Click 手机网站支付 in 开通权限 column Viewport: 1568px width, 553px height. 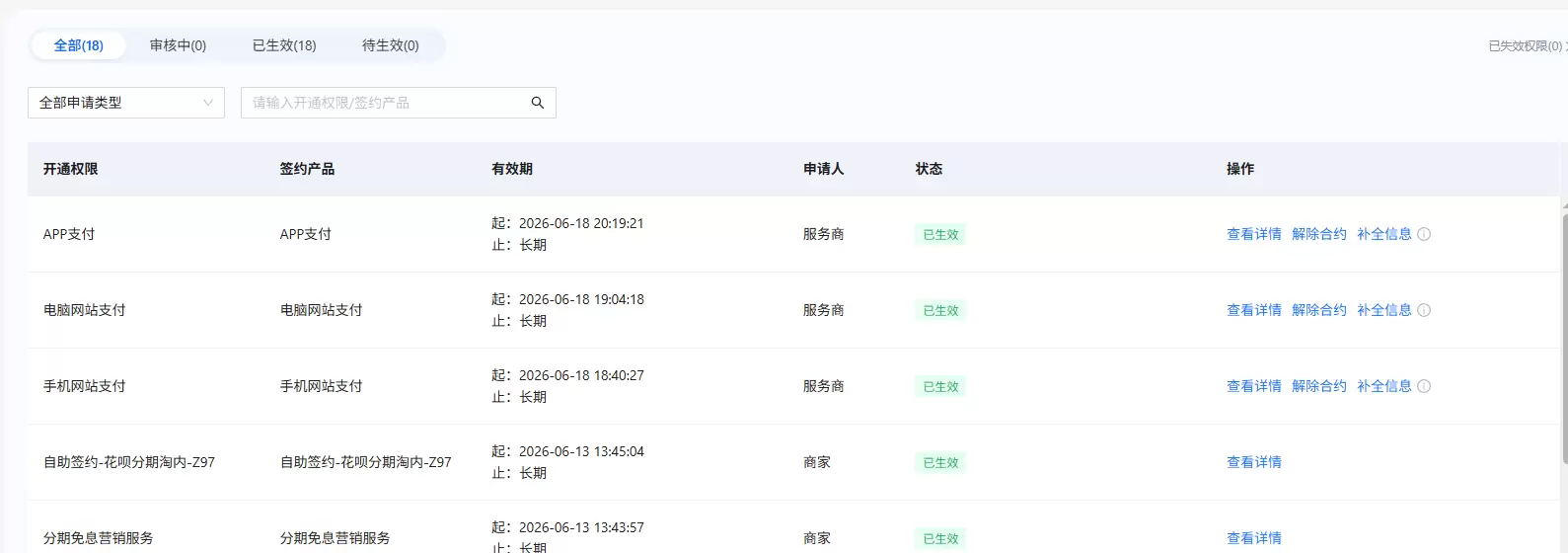pos(85,386)
